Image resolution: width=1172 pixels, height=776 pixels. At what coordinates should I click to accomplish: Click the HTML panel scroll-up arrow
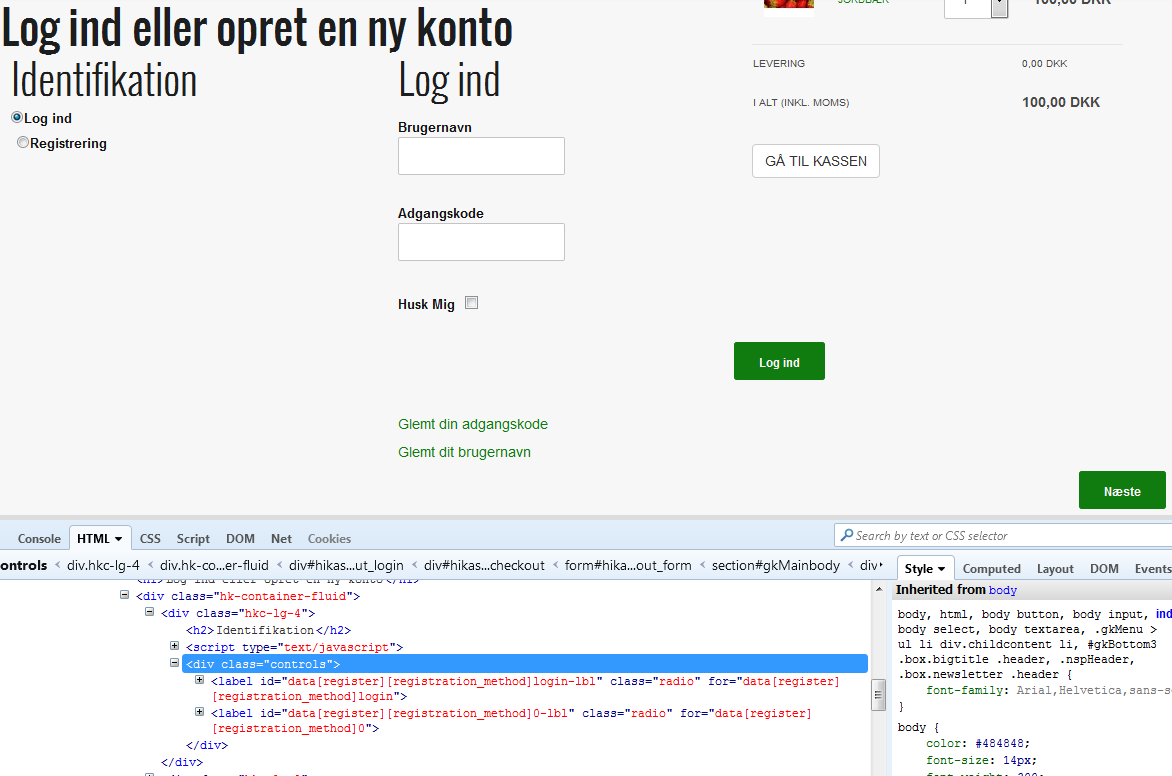tap(879, 589)
